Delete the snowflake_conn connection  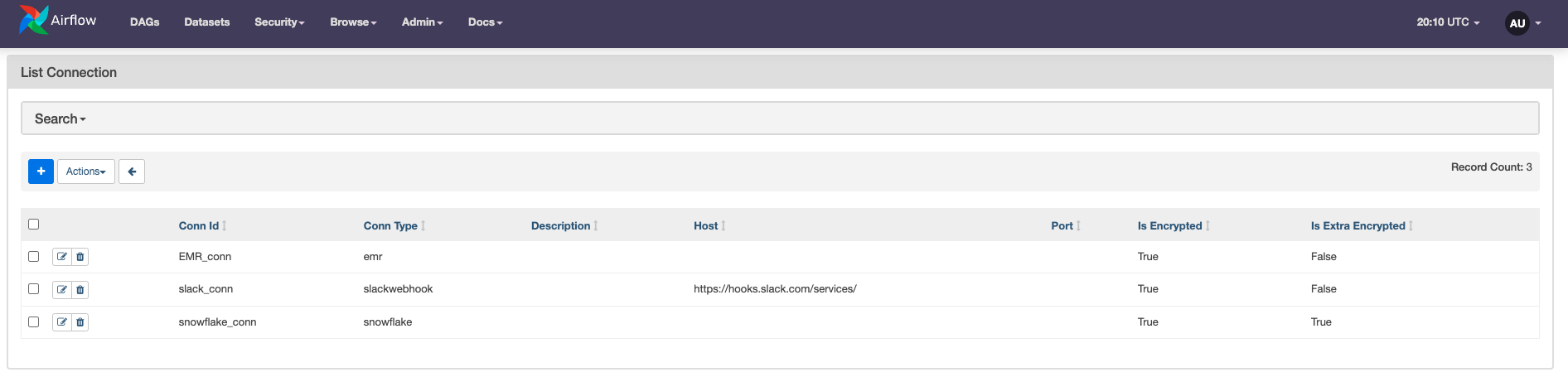point(80,322)
